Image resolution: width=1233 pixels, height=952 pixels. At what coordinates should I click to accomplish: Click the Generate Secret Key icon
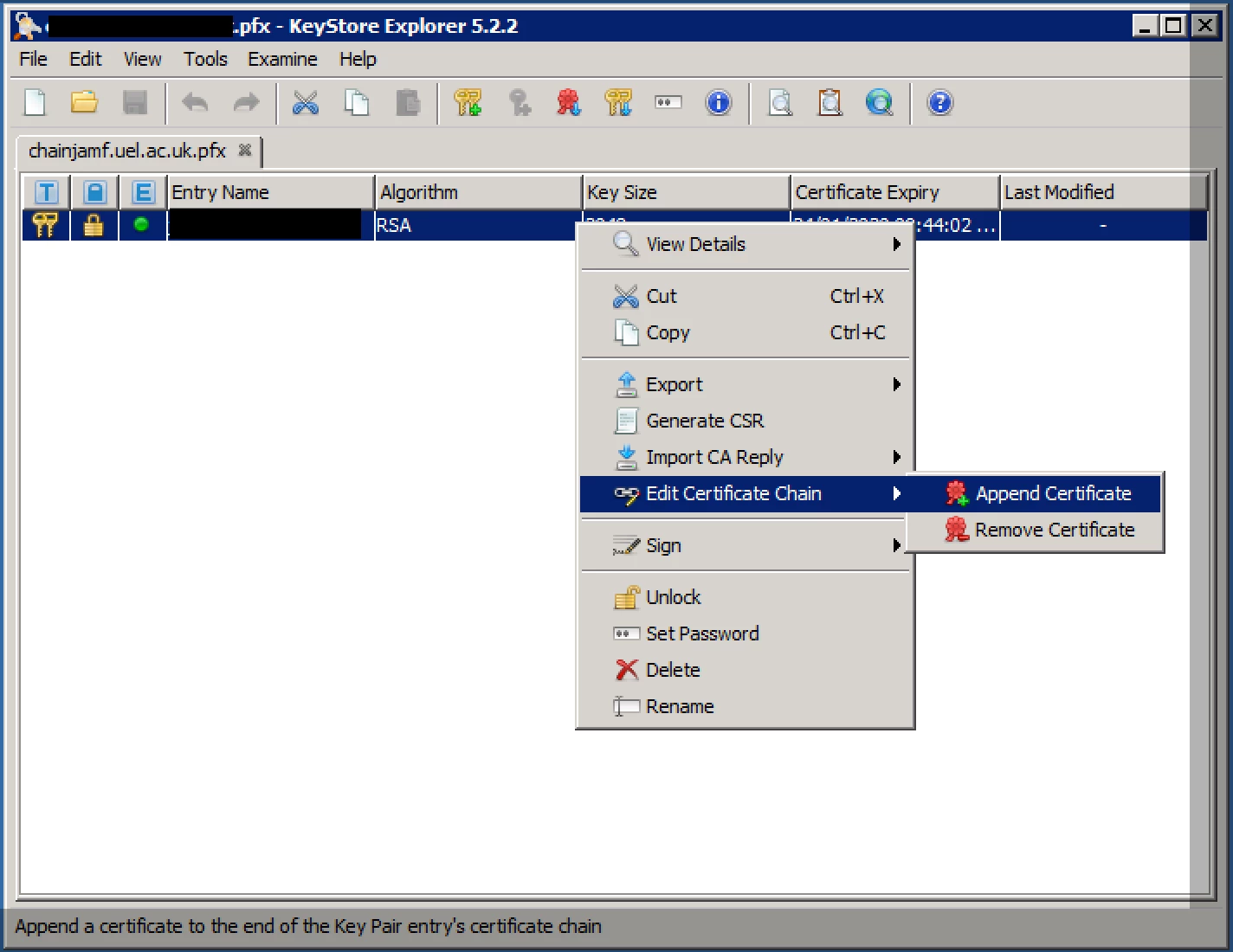coord(520,103)
